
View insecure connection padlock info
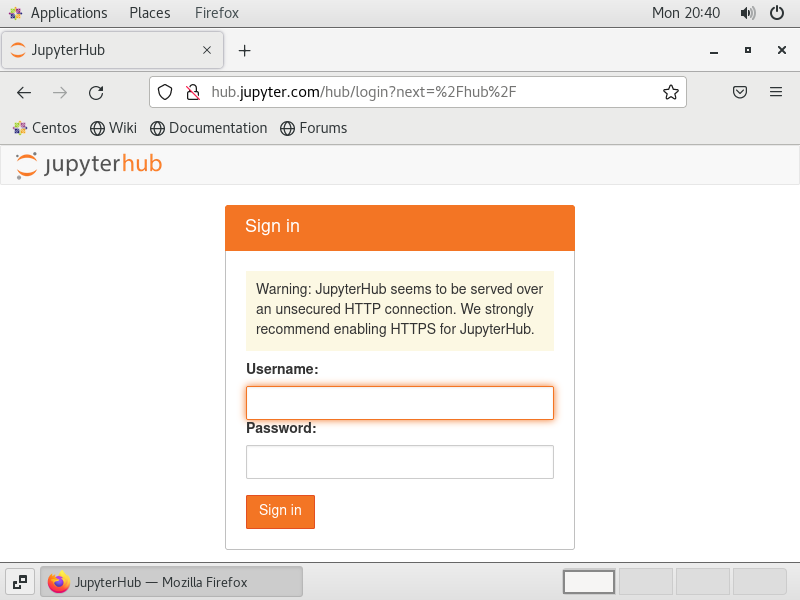pyautogui.click(x=193, y=92)
